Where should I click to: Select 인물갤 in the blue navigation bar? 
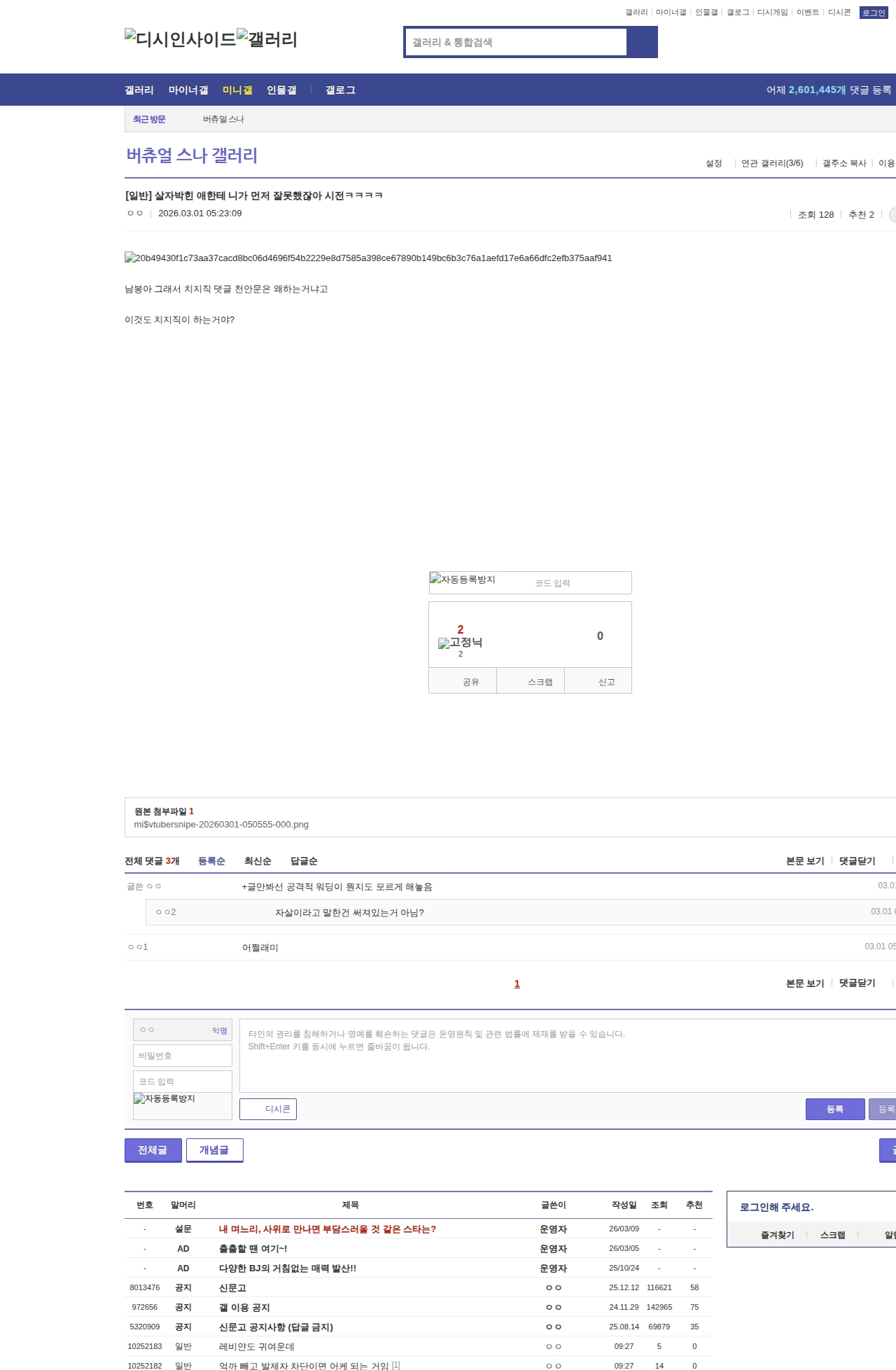click(x=281, y=90)
